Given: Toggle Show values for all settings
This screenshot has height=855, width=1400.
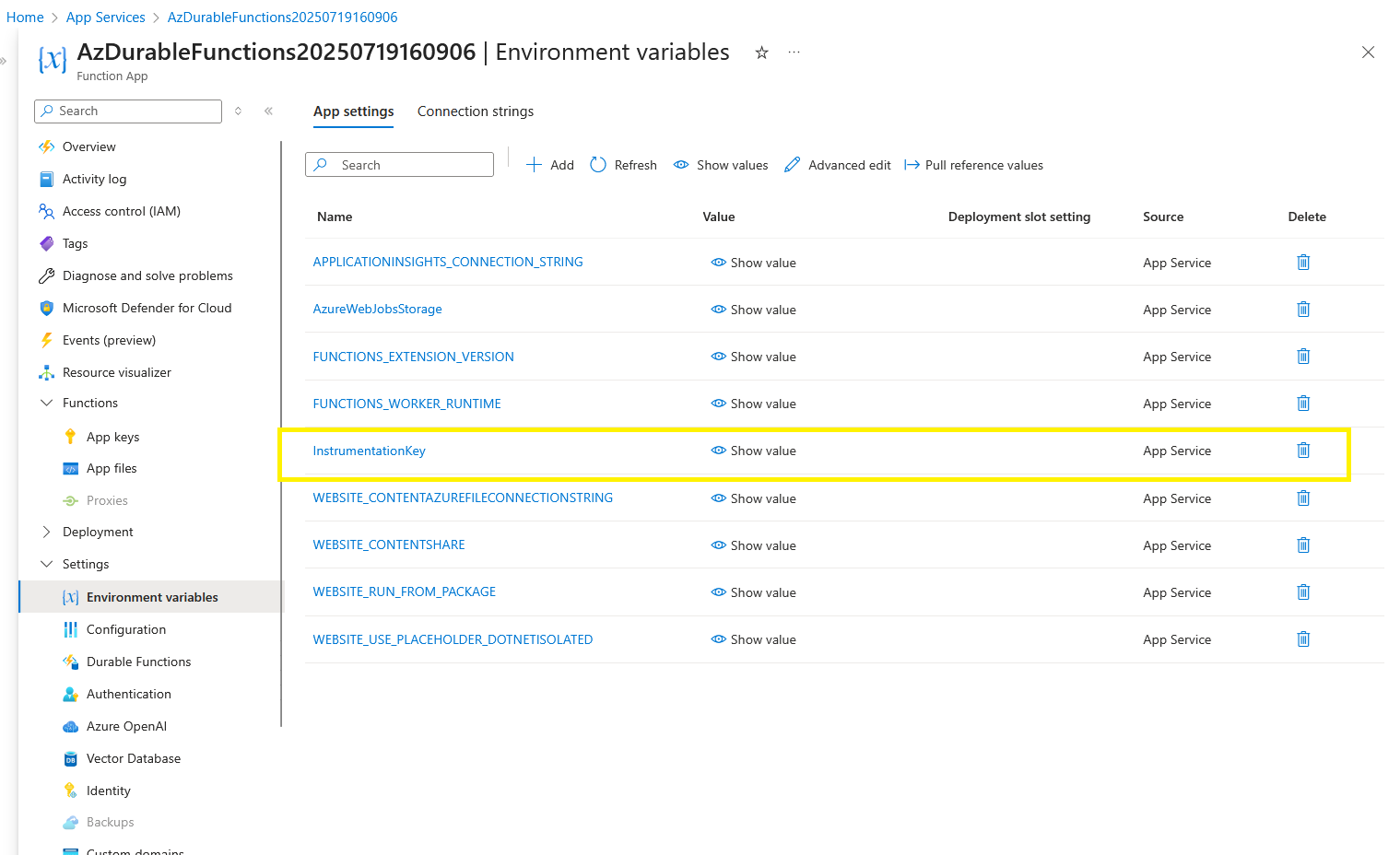Looking at the screenshot, I should (x=721, y=165).
